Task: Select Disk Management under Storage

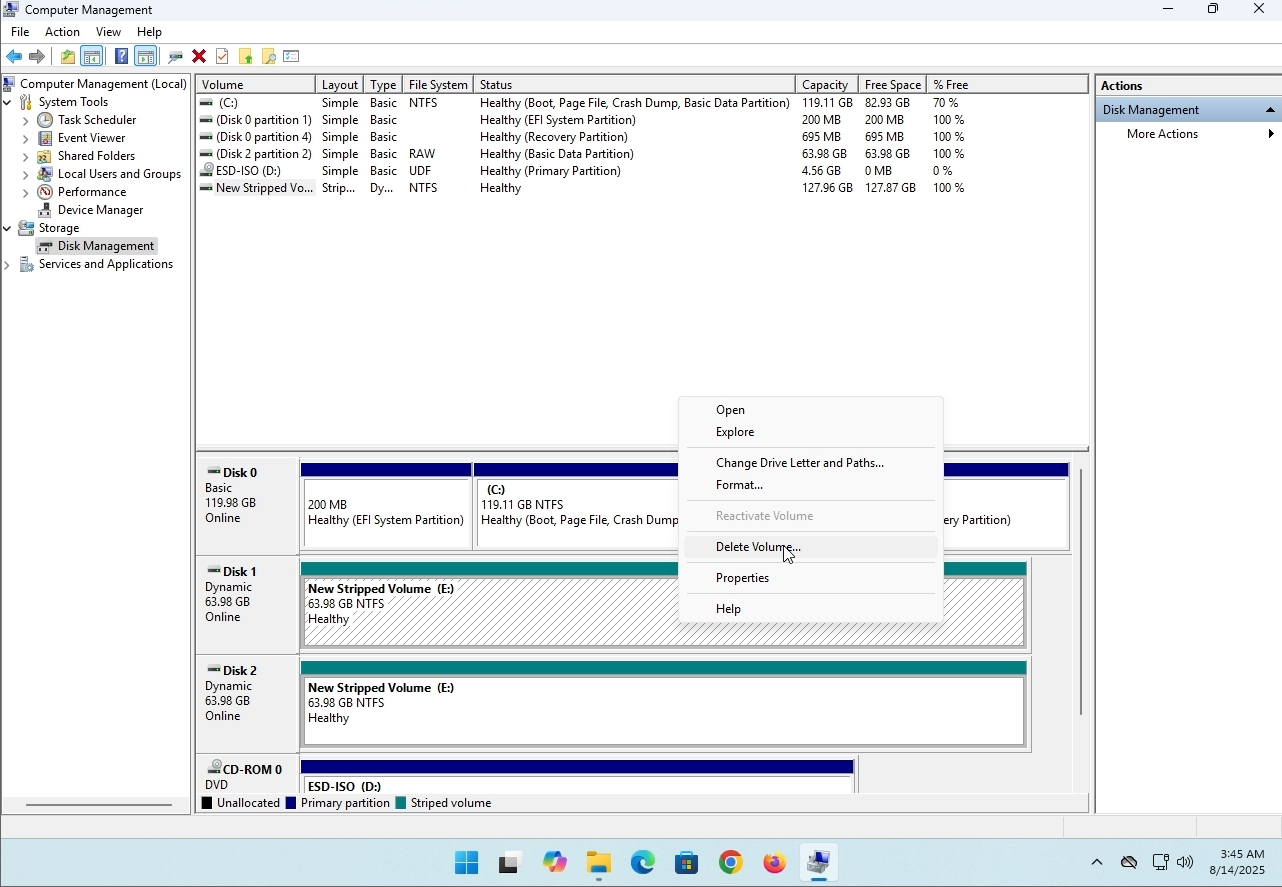Action: point(106,246)
